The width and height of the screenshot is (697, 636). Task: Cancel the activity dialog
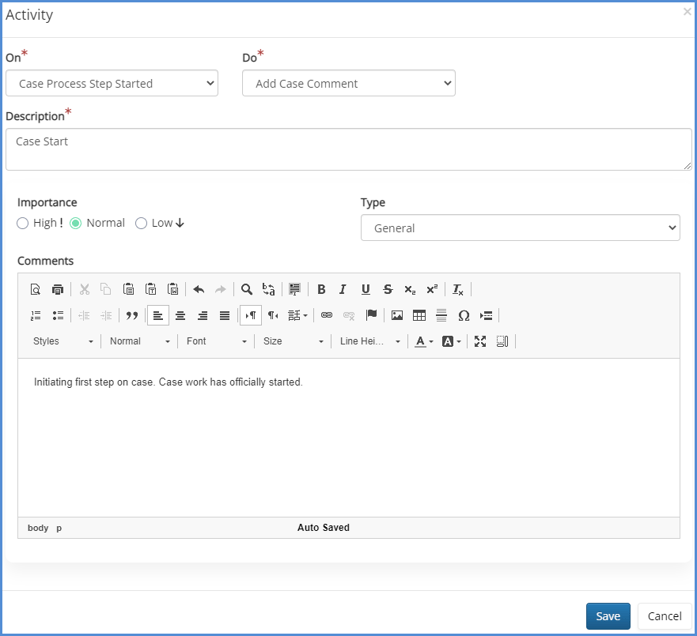click(x=664, y=616)
